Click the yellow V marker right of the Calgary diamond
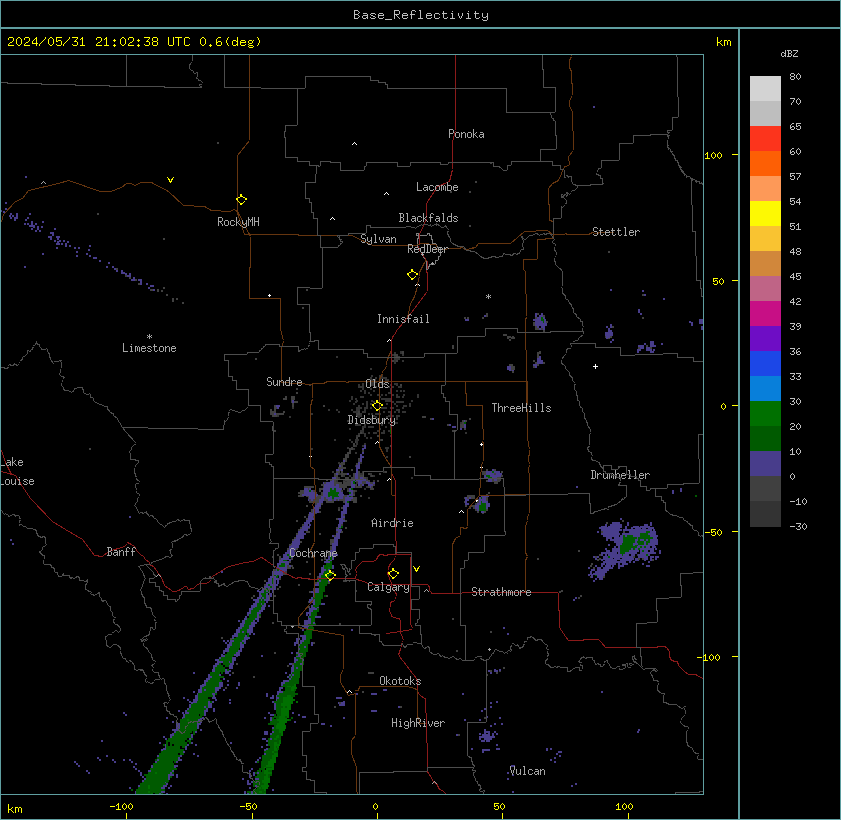 point(416,569)
